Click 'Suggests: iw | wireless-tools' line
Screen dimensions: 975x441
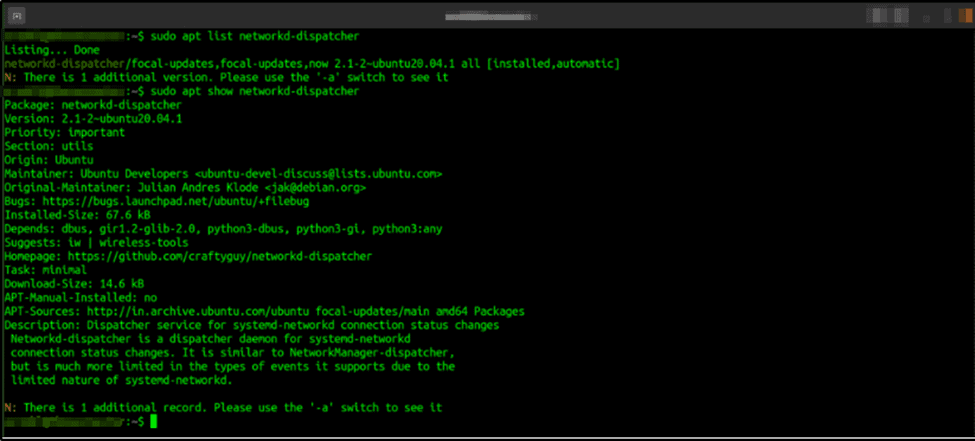[x=96, y=242]
